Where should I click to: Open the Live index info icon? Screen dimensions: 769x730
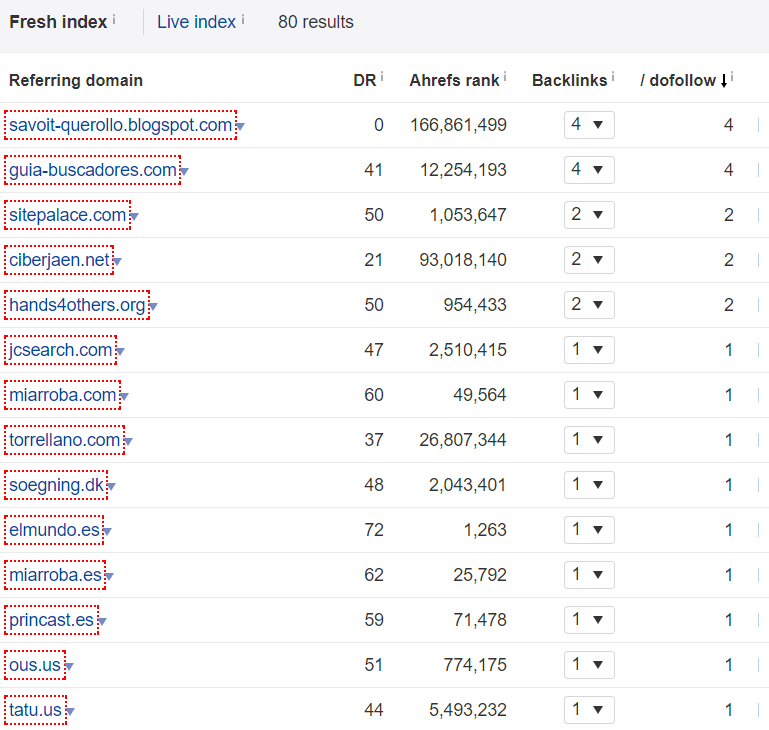click(243, 19)
